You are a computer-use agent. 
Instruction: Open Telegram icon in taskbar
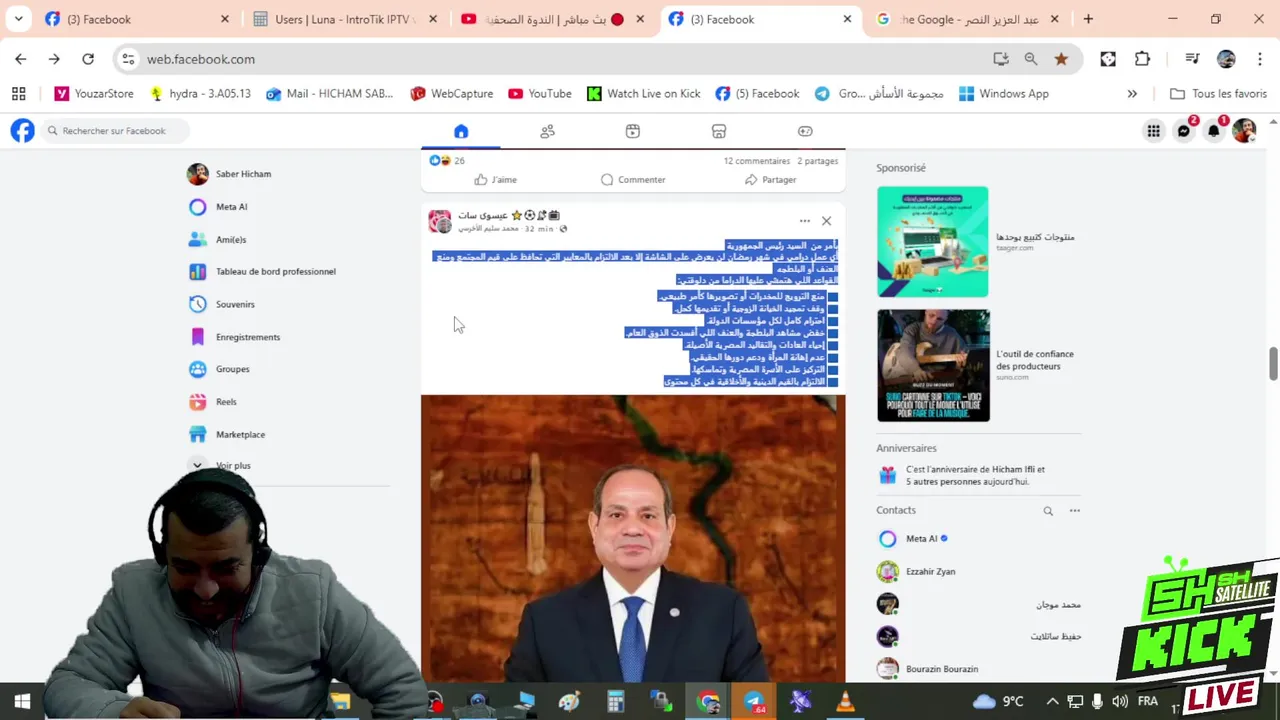754,702
